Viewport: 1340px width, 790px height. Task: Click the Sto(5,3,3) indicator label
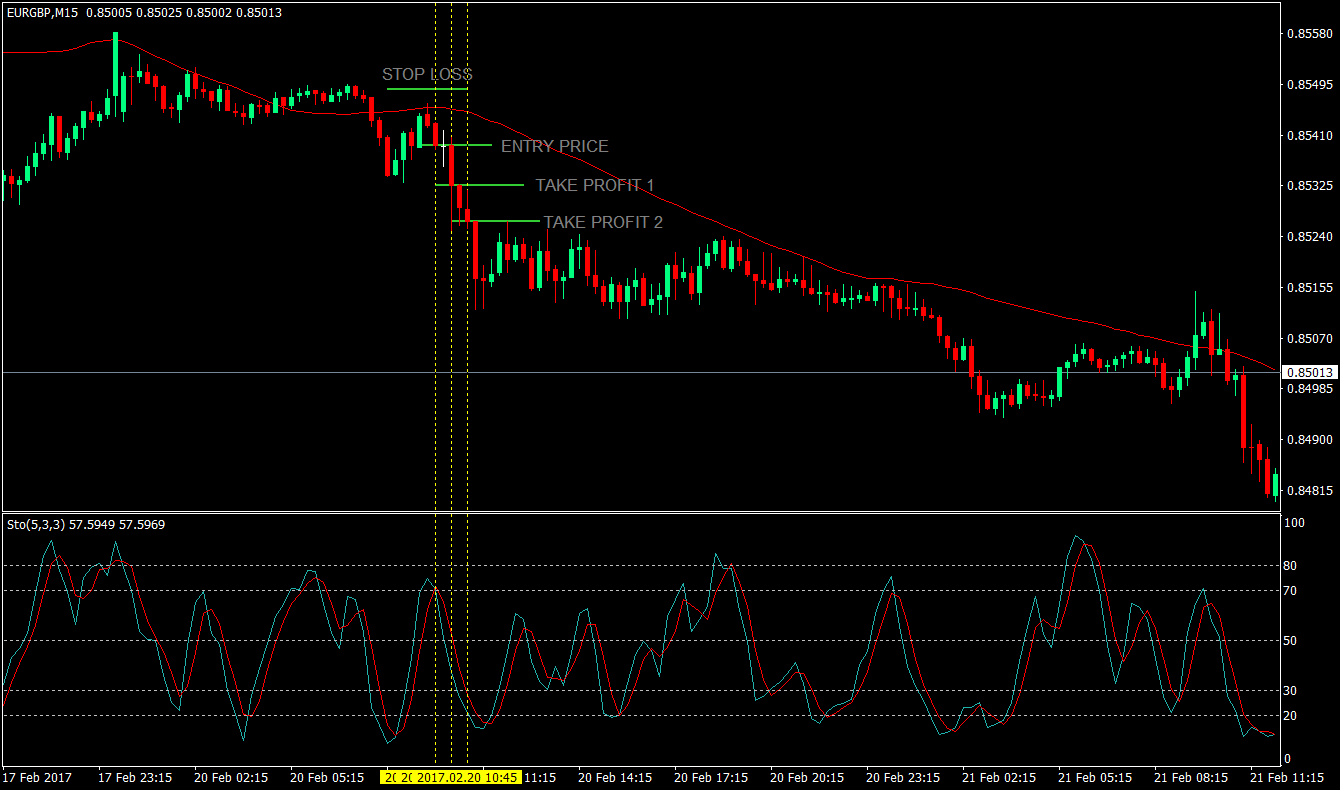[x=86, y=524]
